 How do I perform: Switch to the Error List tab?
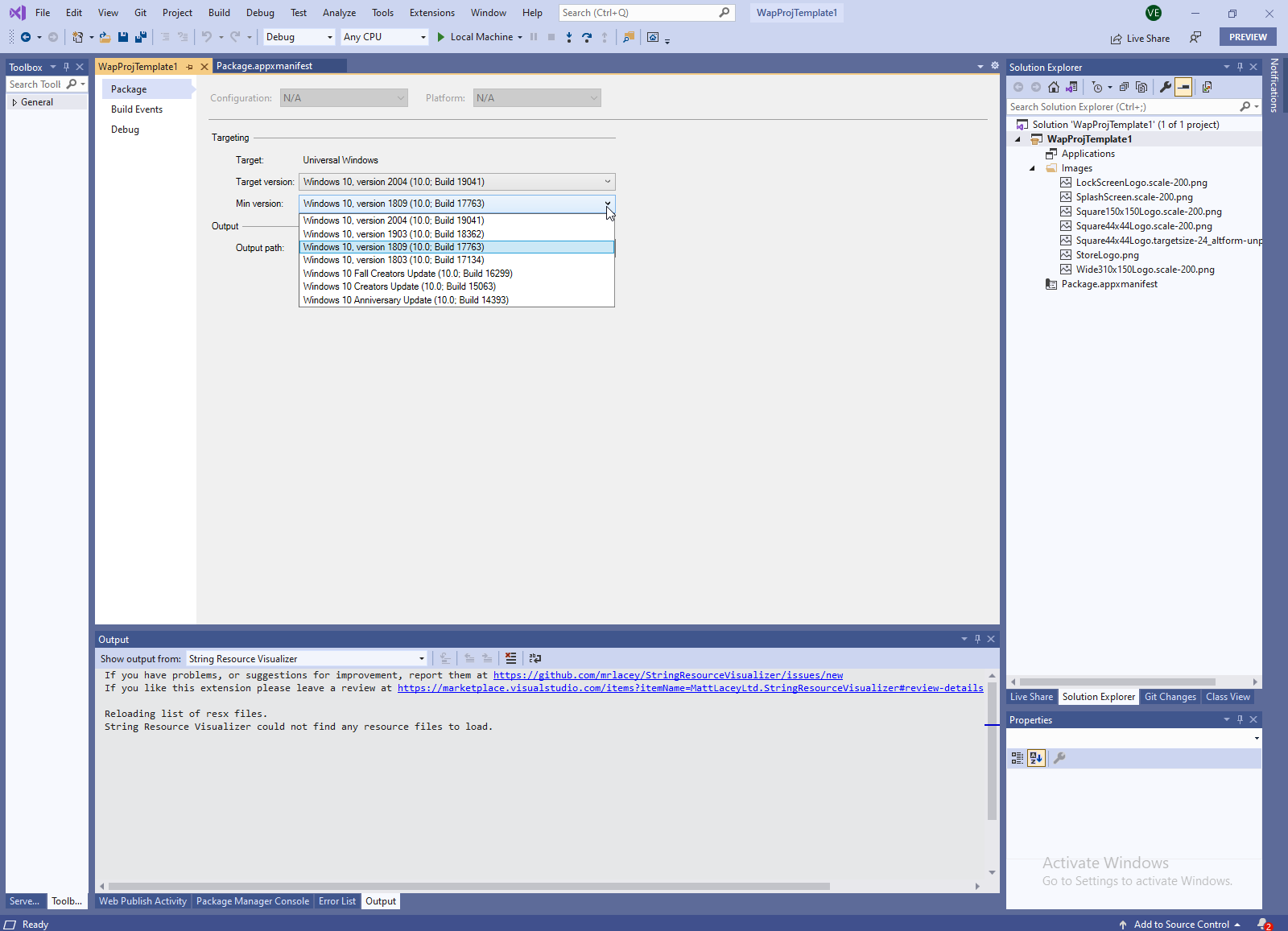tap(336, 901)
